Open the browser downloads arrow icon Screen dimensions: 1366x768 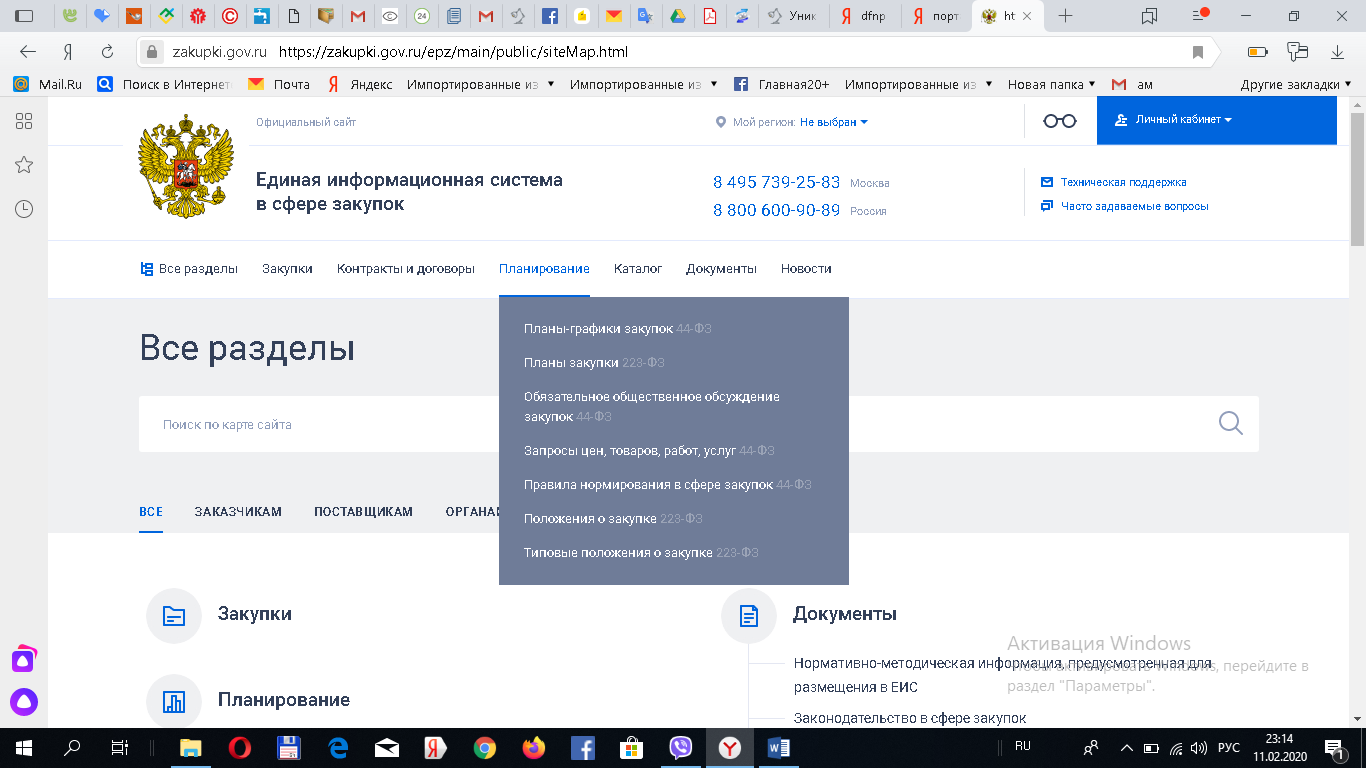pyautogui.click(x=1337, y=52)
